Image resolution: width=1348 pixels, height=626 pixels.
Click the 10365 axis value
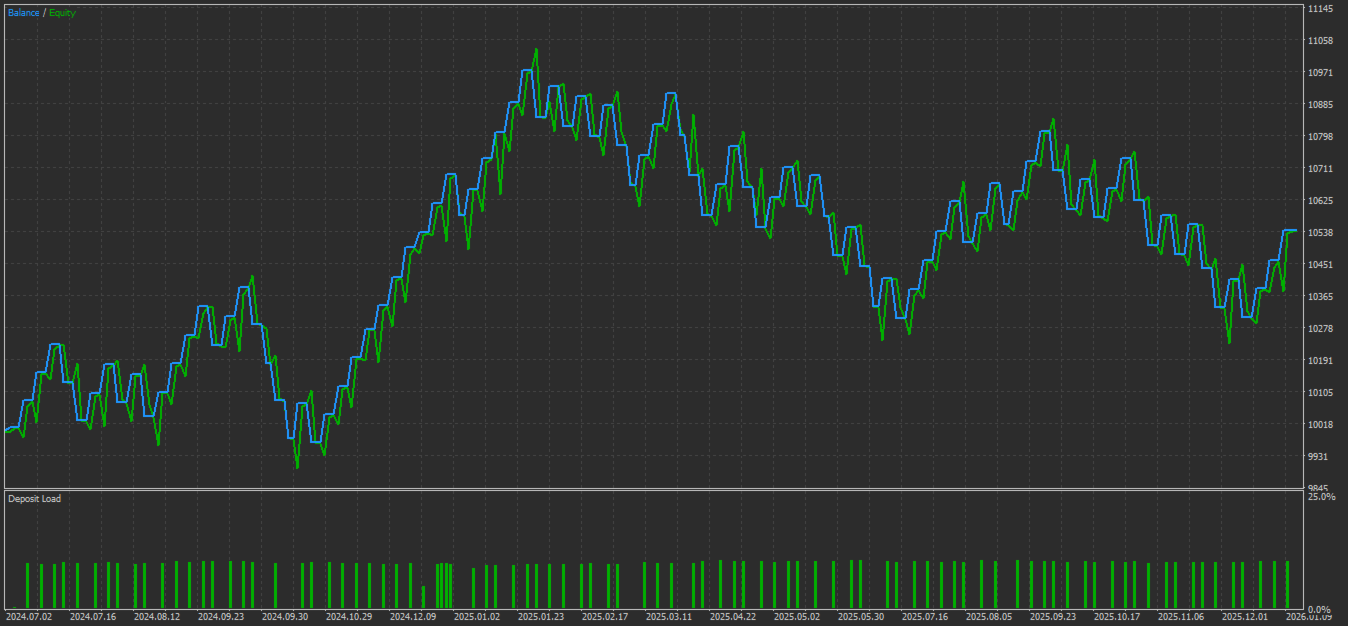1320,297
